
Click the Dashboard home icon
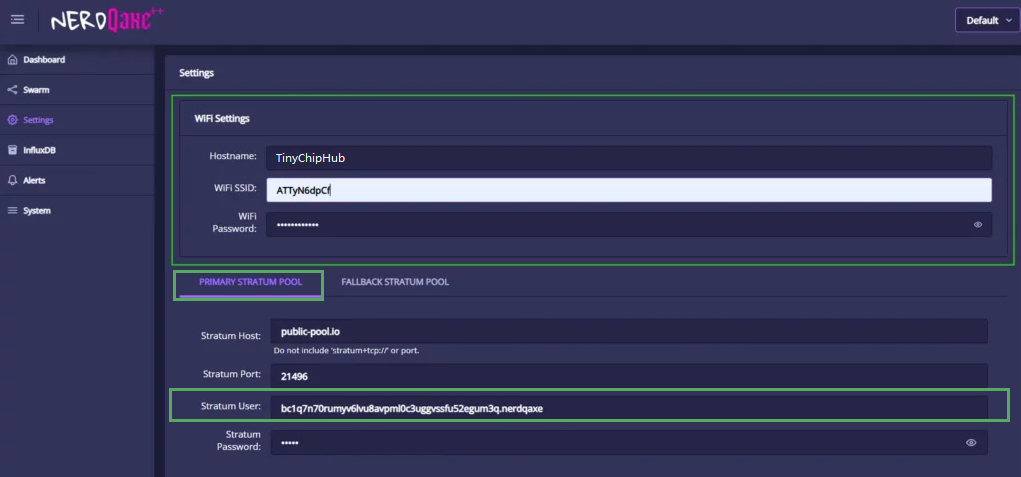click(x=12, y=60)
